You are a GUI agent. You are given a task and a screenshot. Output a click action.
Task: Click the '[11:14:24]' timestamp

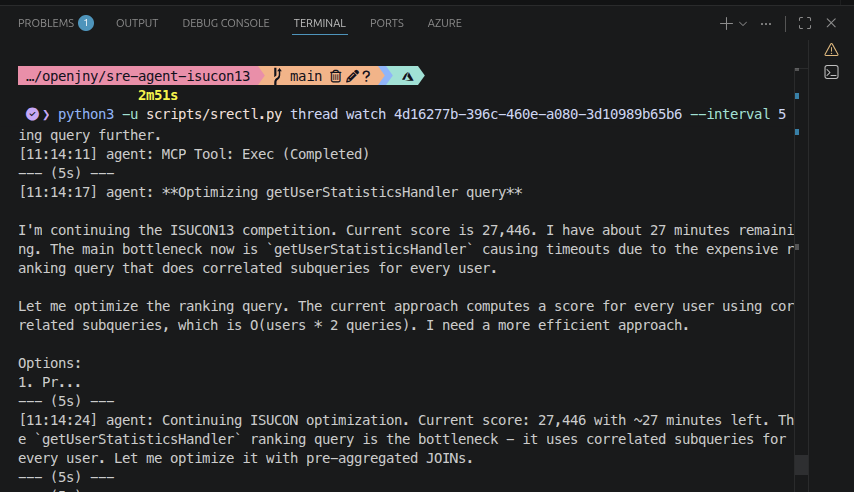click(58, 421)
